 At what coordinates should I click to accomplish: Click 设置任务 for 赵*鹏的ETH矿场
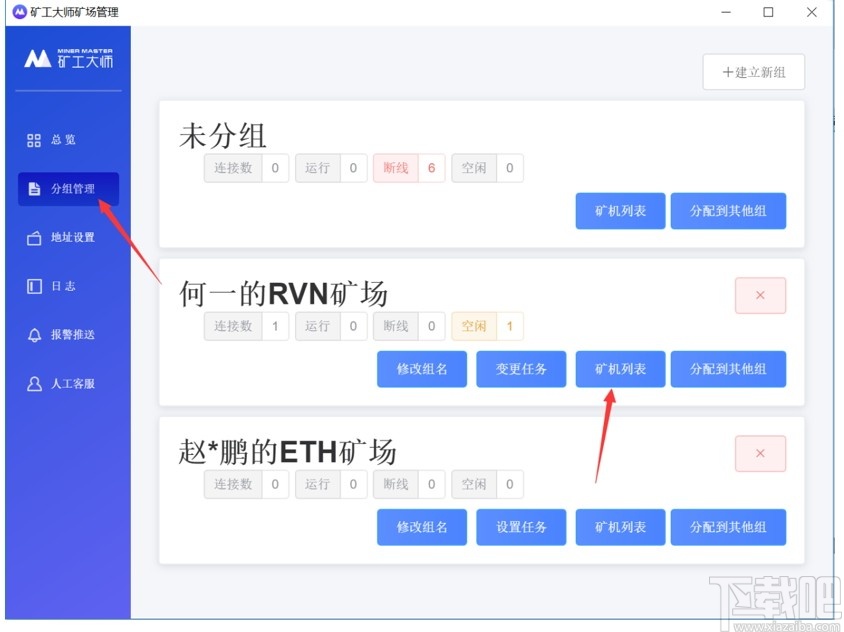521,527
